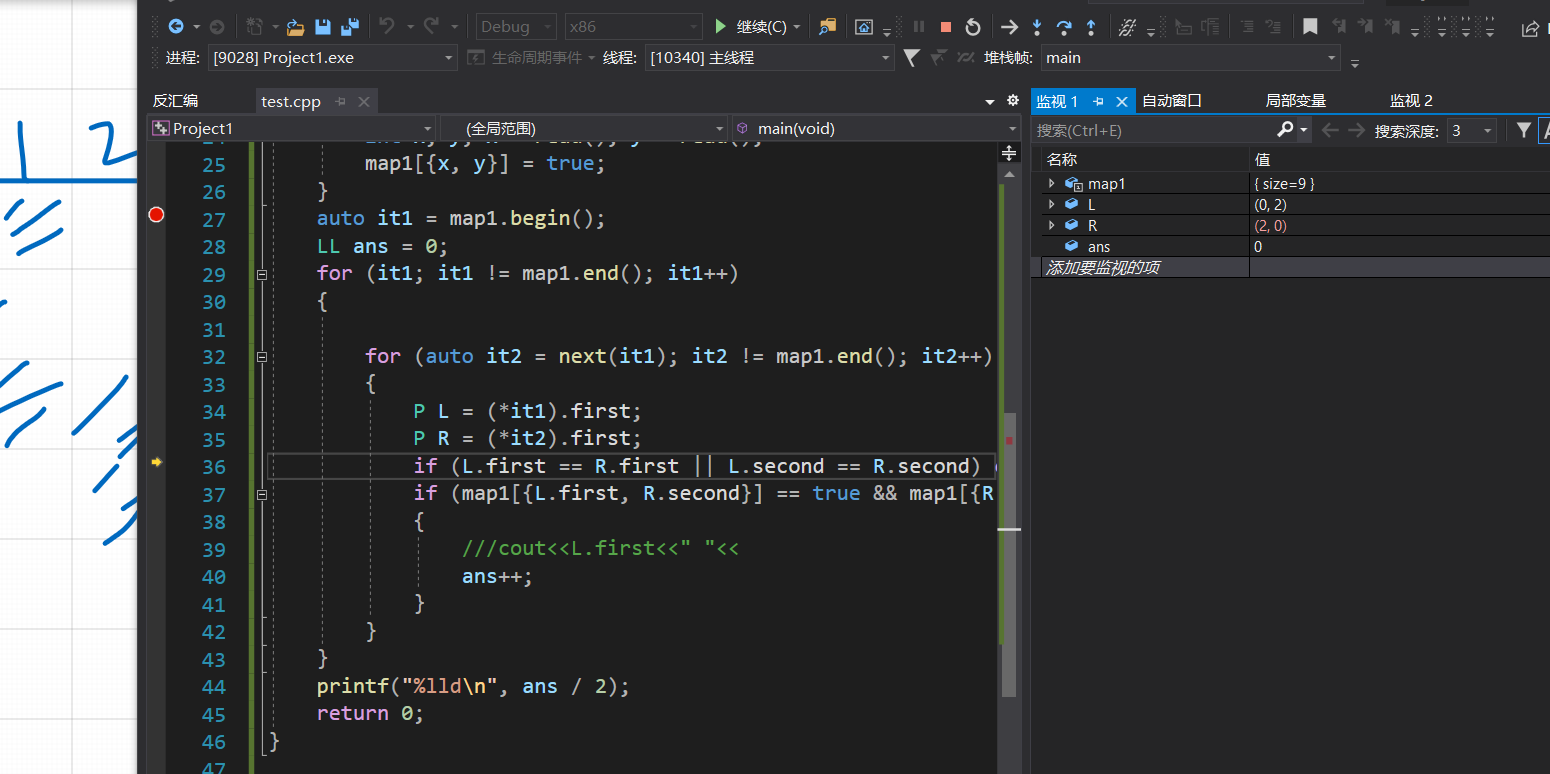This screenshot has width=1550, height=774.
Task: Restart the debugging session
Action: (x=972, y=27)
